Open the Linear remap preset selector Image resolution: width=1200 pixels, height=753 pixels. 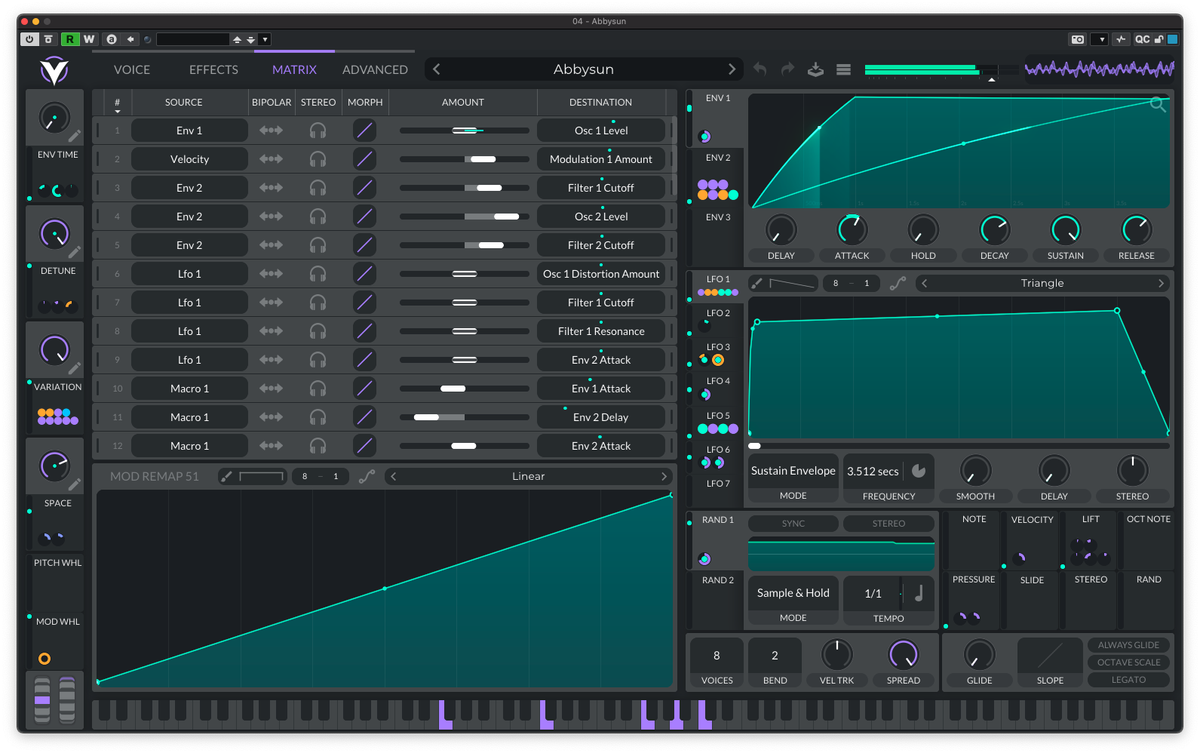click(x=528, y=476)
